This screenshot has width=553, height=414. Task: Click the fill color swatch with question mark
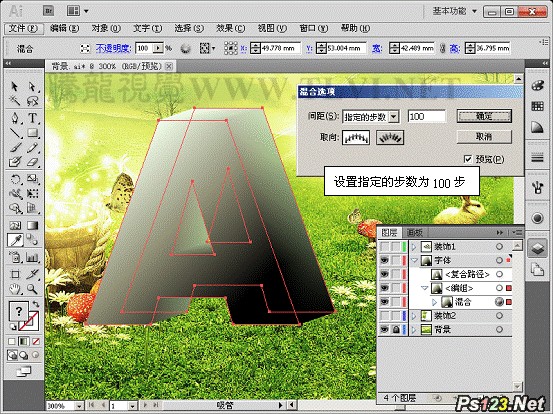coord(18,311)
